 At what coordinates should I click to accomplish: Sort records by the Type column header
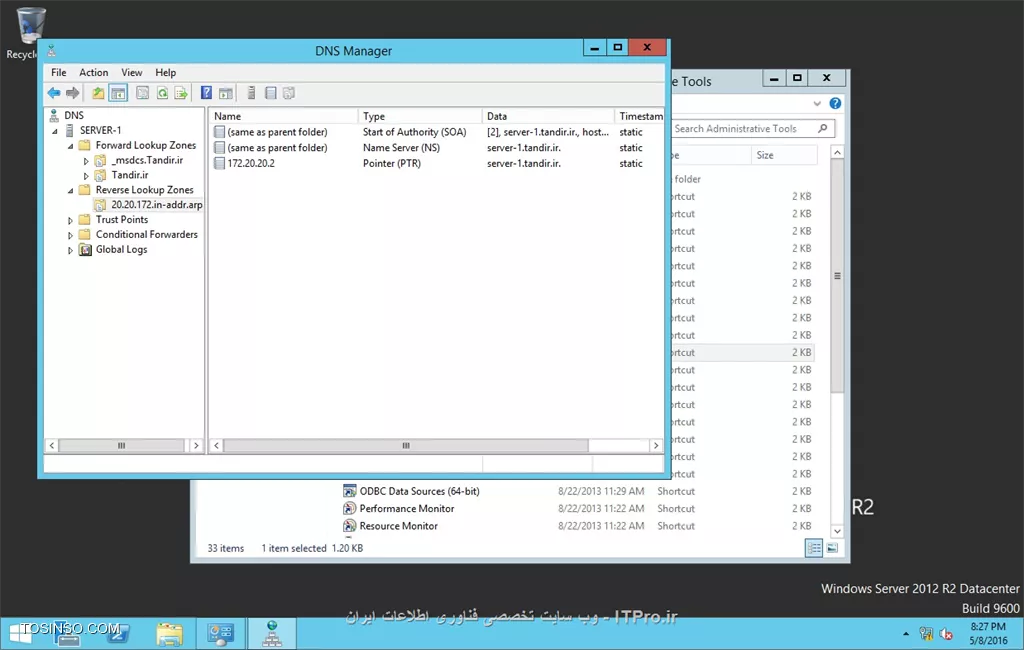420,116
